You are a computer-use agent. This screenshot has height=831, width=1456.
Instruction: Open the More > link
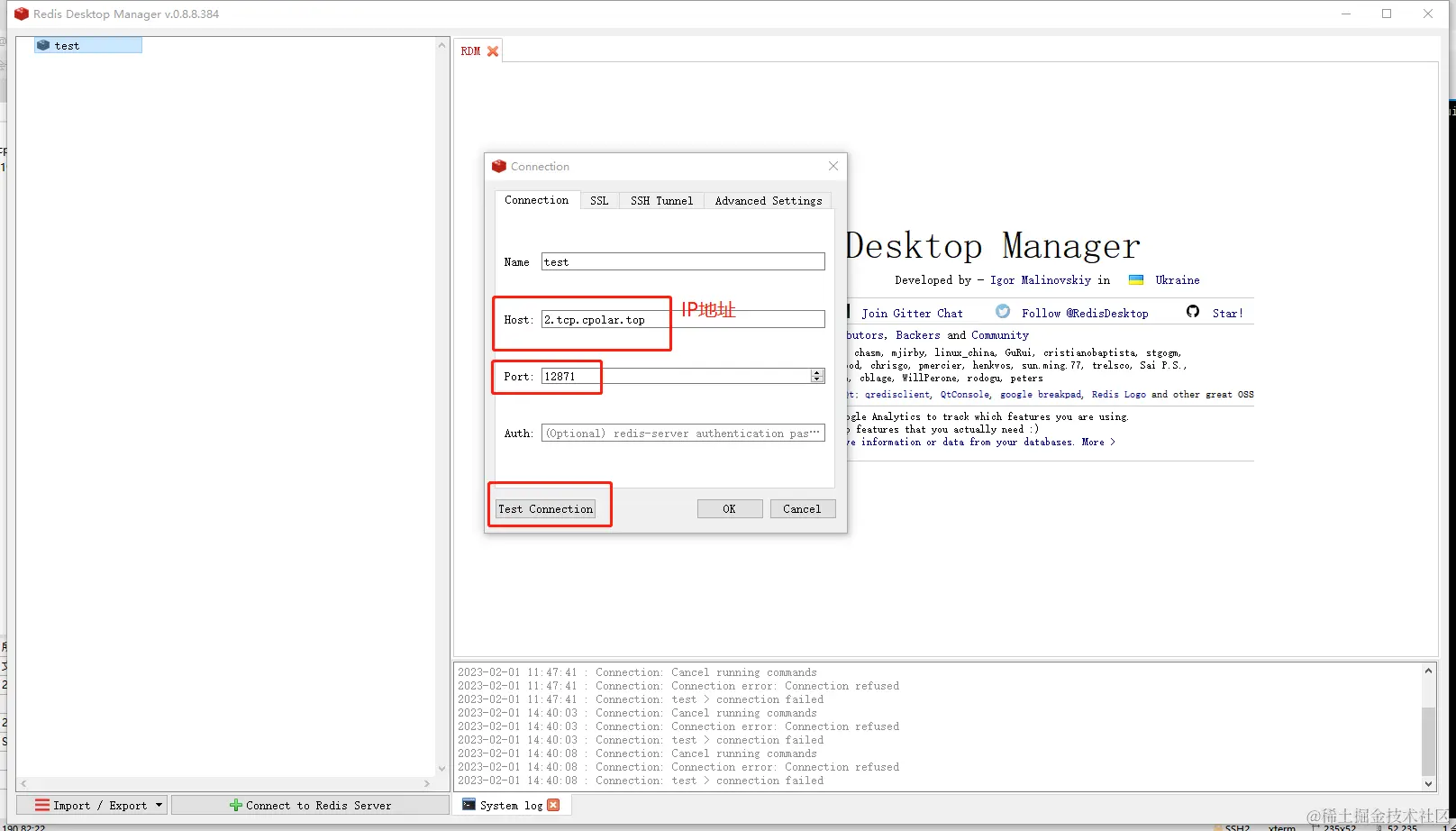click(x=1098, y=442)
